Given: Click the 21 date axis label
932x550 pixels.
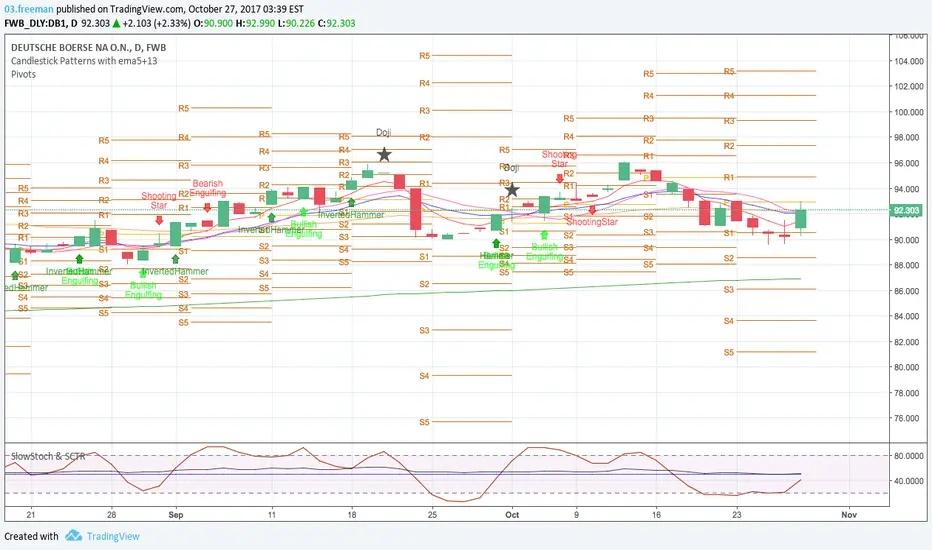Looking at the screenshot, I should [31, 515].
